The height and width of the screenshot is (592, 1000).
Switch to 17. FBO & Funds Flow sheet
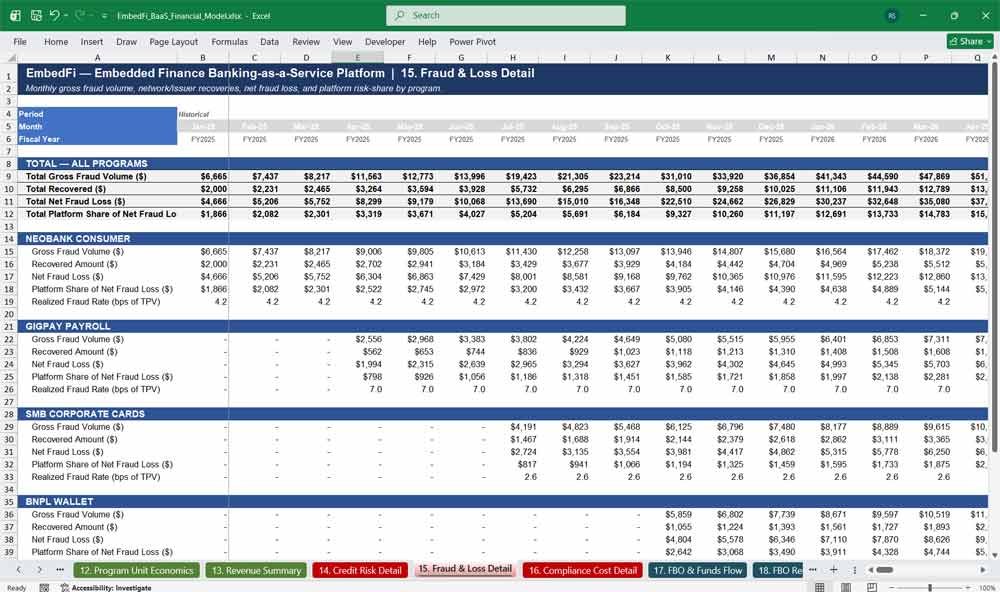coord(698,570)
